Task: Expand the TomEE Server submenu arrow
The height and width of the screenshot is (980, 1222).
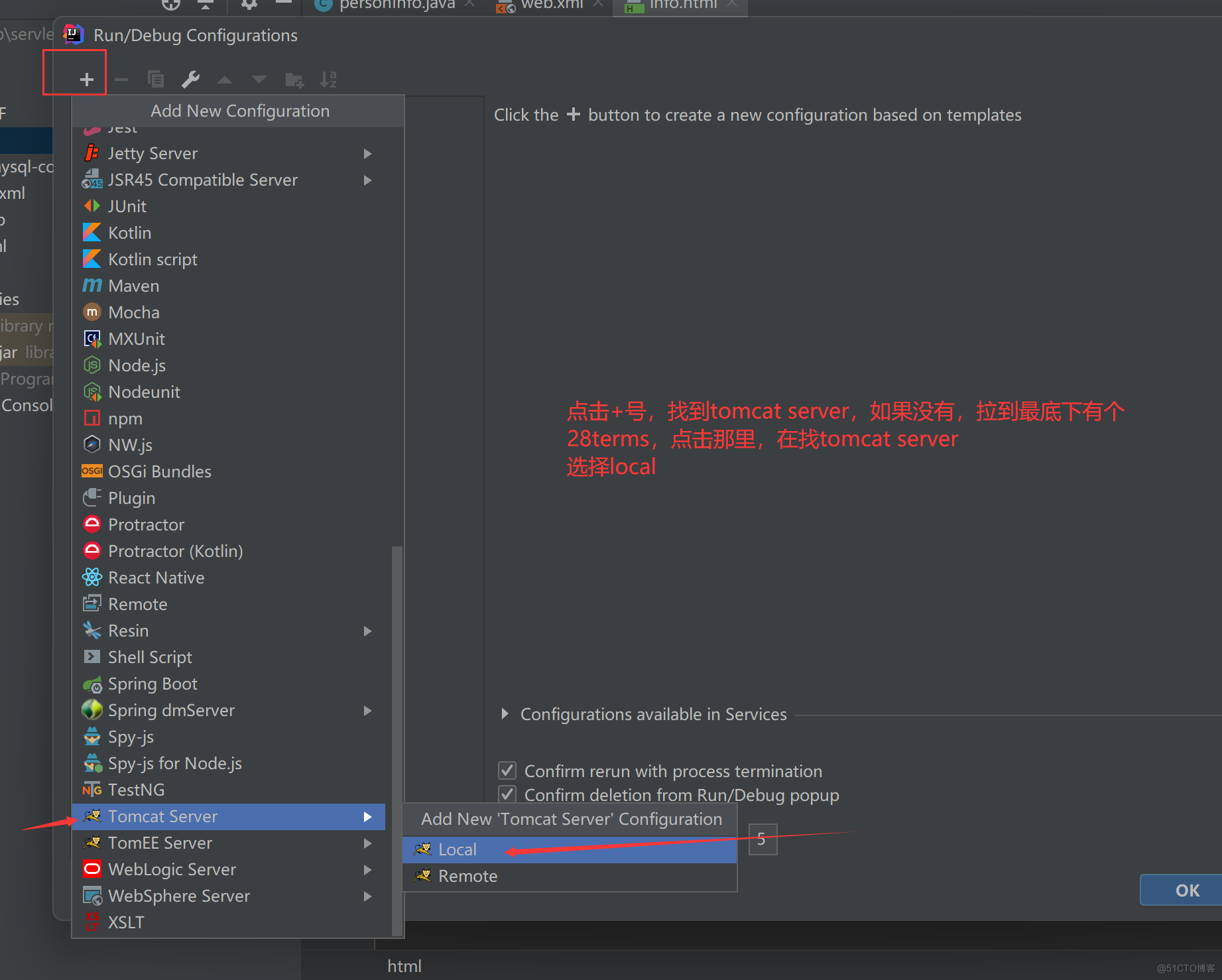Action: 368,843
